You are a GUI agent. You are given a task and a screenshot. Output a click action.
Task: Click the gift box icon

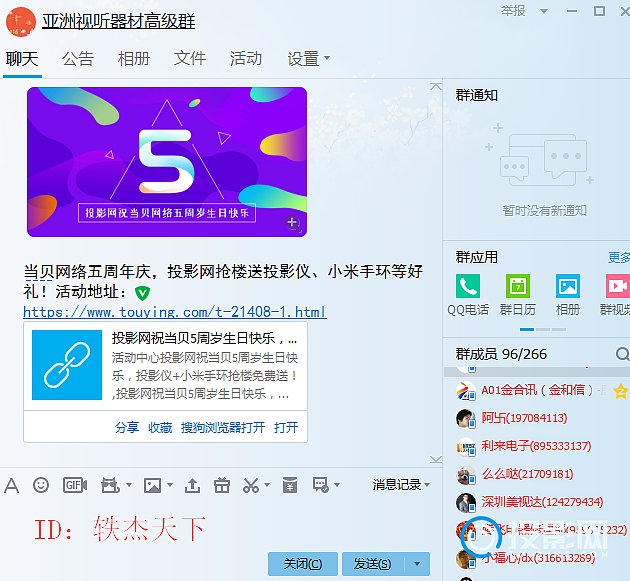(221, 485)
